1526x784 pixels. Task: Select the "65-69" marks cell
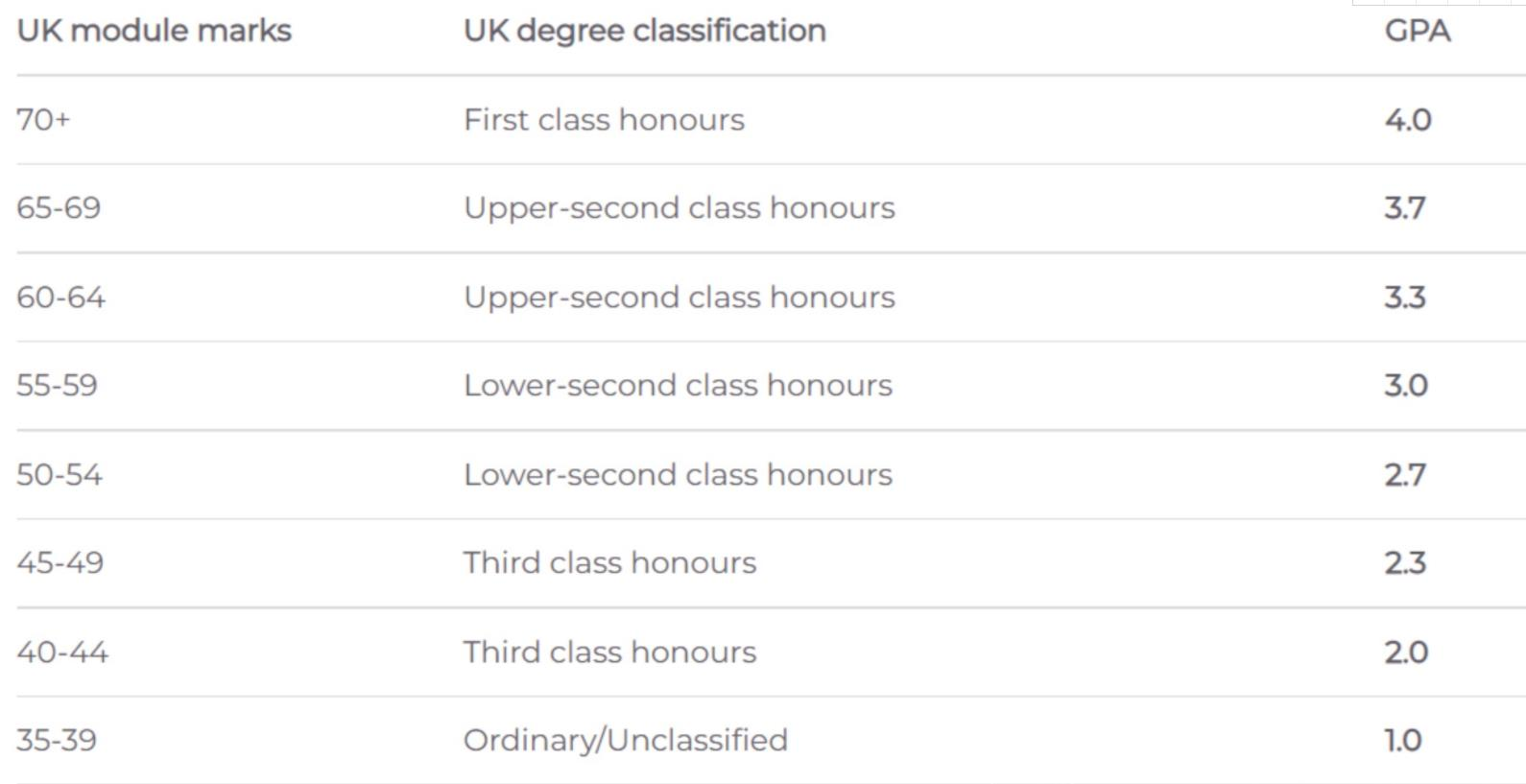tap(59, 208)
